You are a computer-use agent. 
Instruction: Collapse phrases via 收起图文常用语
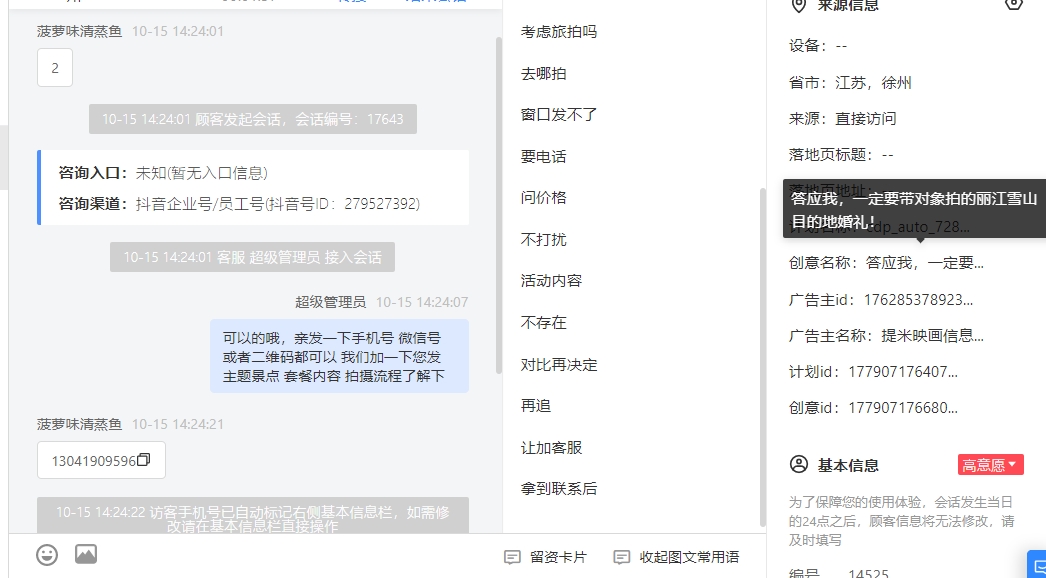pyautogui.click(x=689, y=557)
